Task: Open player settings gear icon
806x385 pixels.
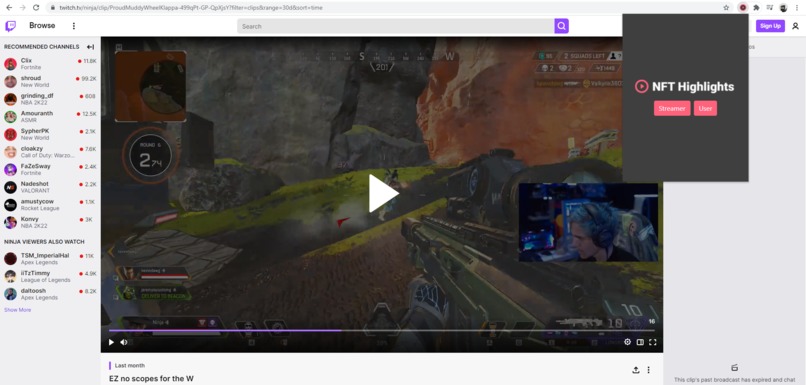Action: click(x=627, y=342)
